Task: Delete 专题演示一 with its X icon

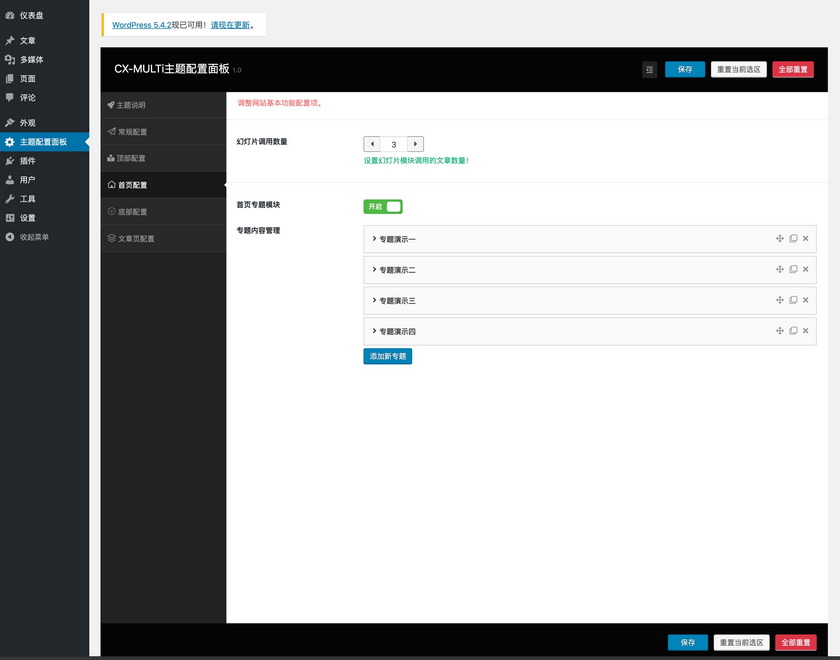Action: tap(806, 239)
